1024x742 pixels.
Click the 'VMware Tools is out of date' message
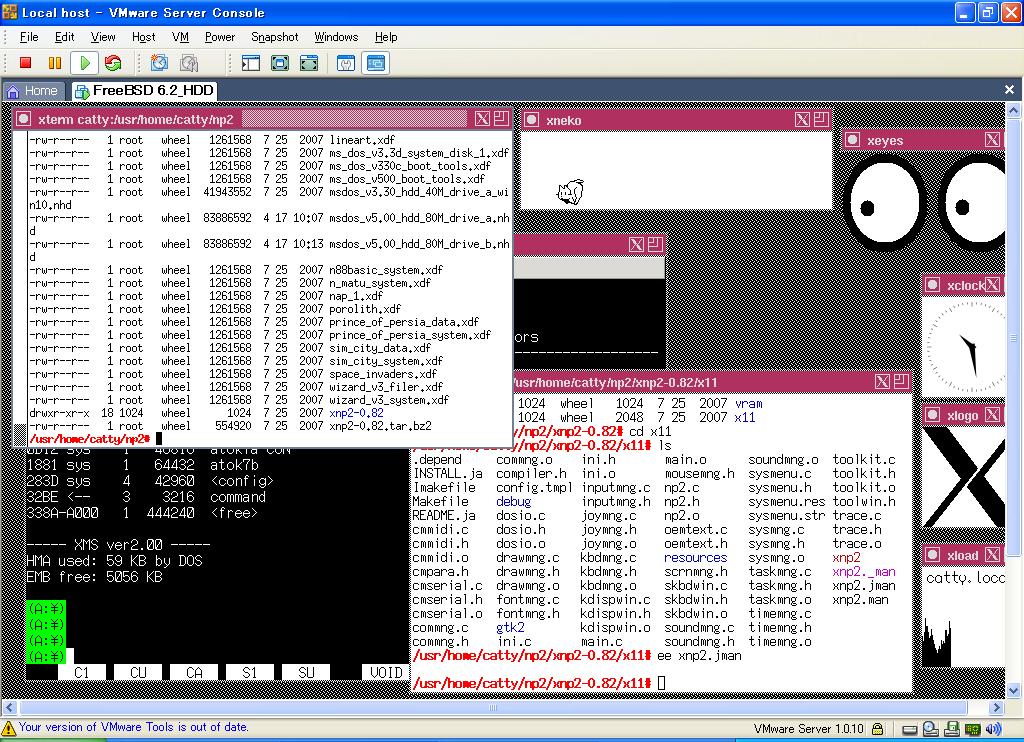coord(133,727)
